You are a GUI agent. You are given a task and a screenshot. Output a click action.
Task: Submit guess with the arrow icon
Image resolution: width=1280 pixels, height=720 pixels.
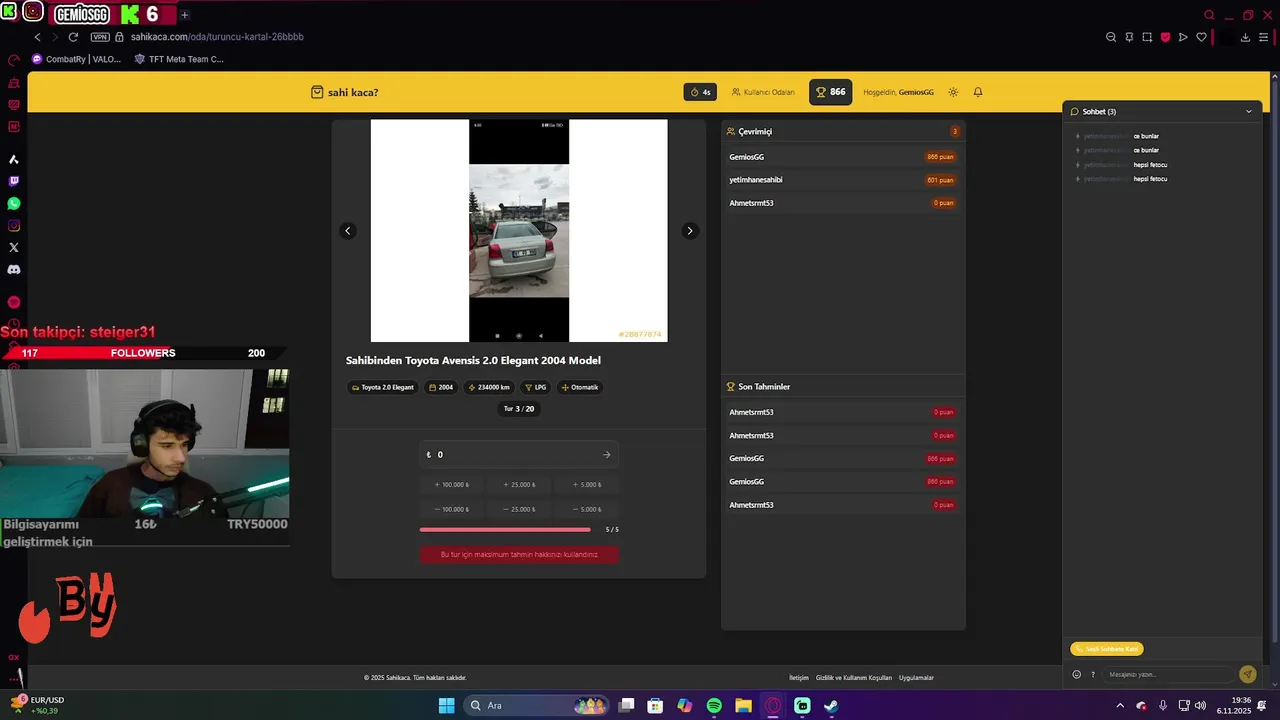[607, 455]
